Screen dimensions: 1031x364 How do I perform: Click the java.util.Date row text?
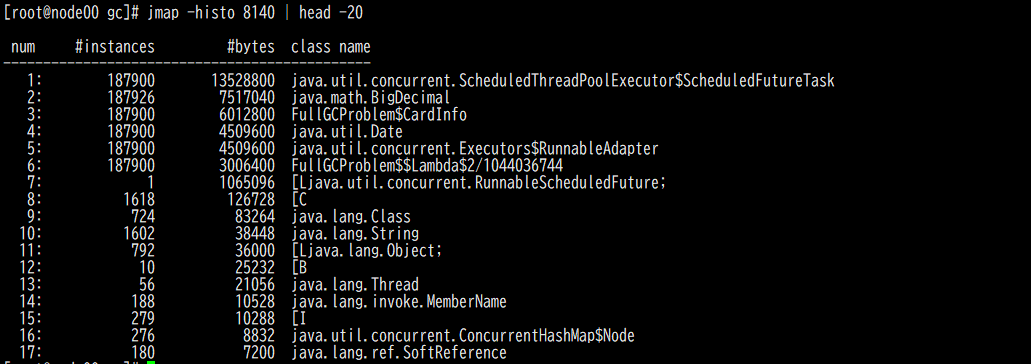[x=347, y=132]
